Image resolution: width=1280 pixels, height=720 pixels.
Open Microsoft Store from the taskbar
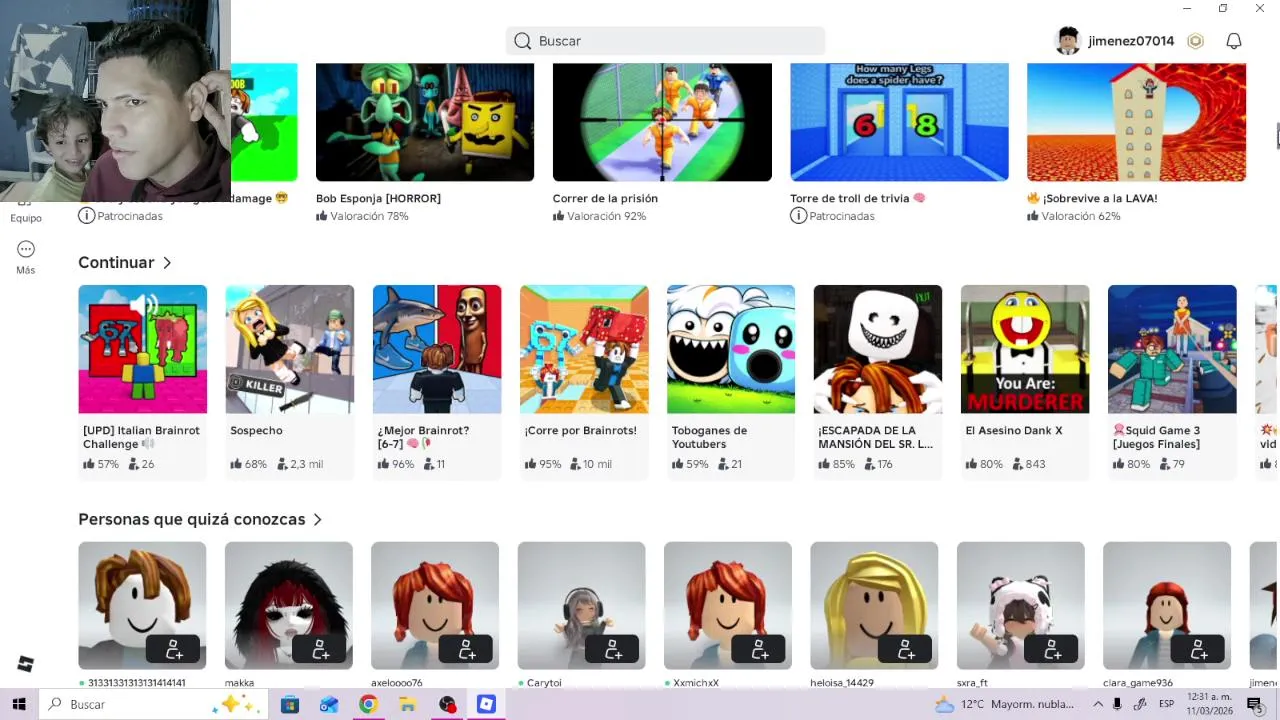(x=290, y=704)
